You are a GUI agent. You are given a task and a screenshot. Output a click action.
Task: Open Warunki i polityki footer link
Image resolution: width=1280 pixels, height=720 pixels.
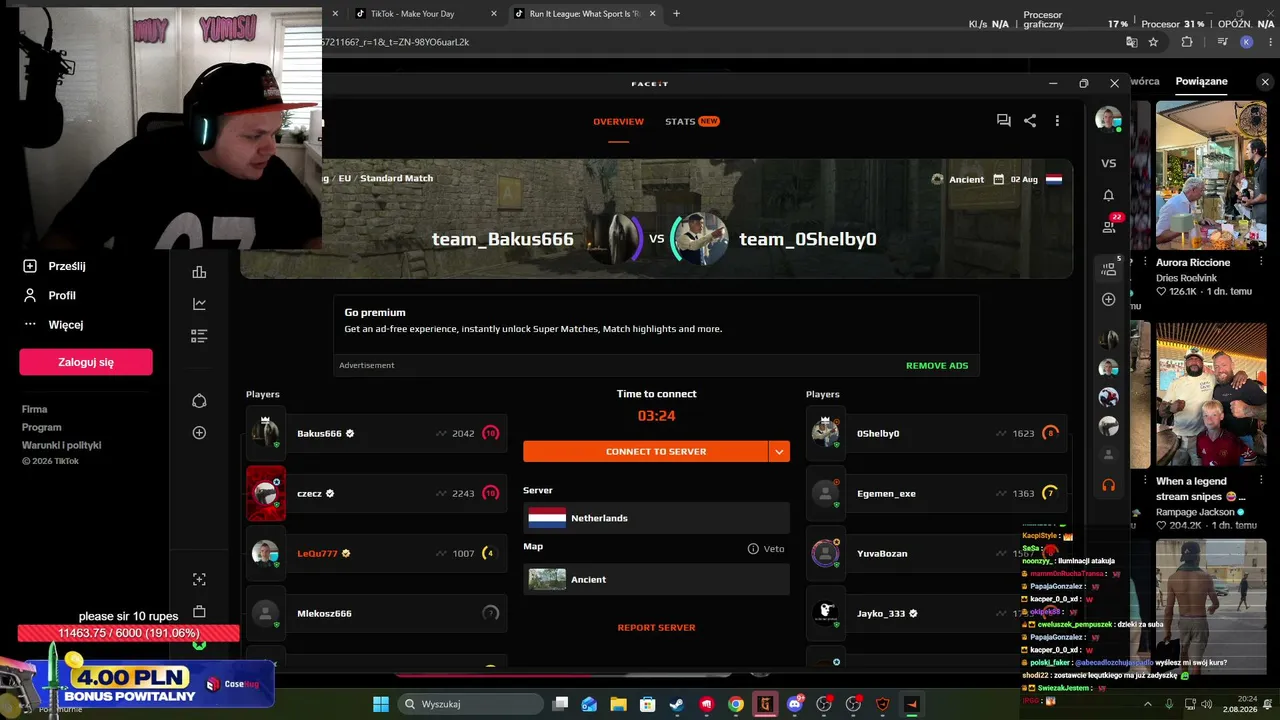pyautogui.click(x=62, y=445)
